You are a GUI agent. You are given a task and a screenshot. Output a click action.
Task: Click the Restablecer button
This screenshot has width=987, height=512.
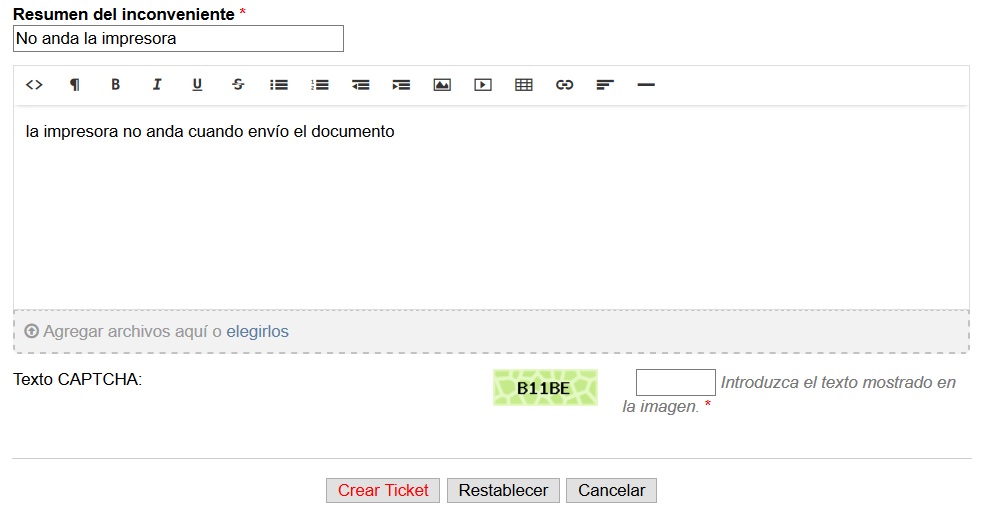click(503, 490)
